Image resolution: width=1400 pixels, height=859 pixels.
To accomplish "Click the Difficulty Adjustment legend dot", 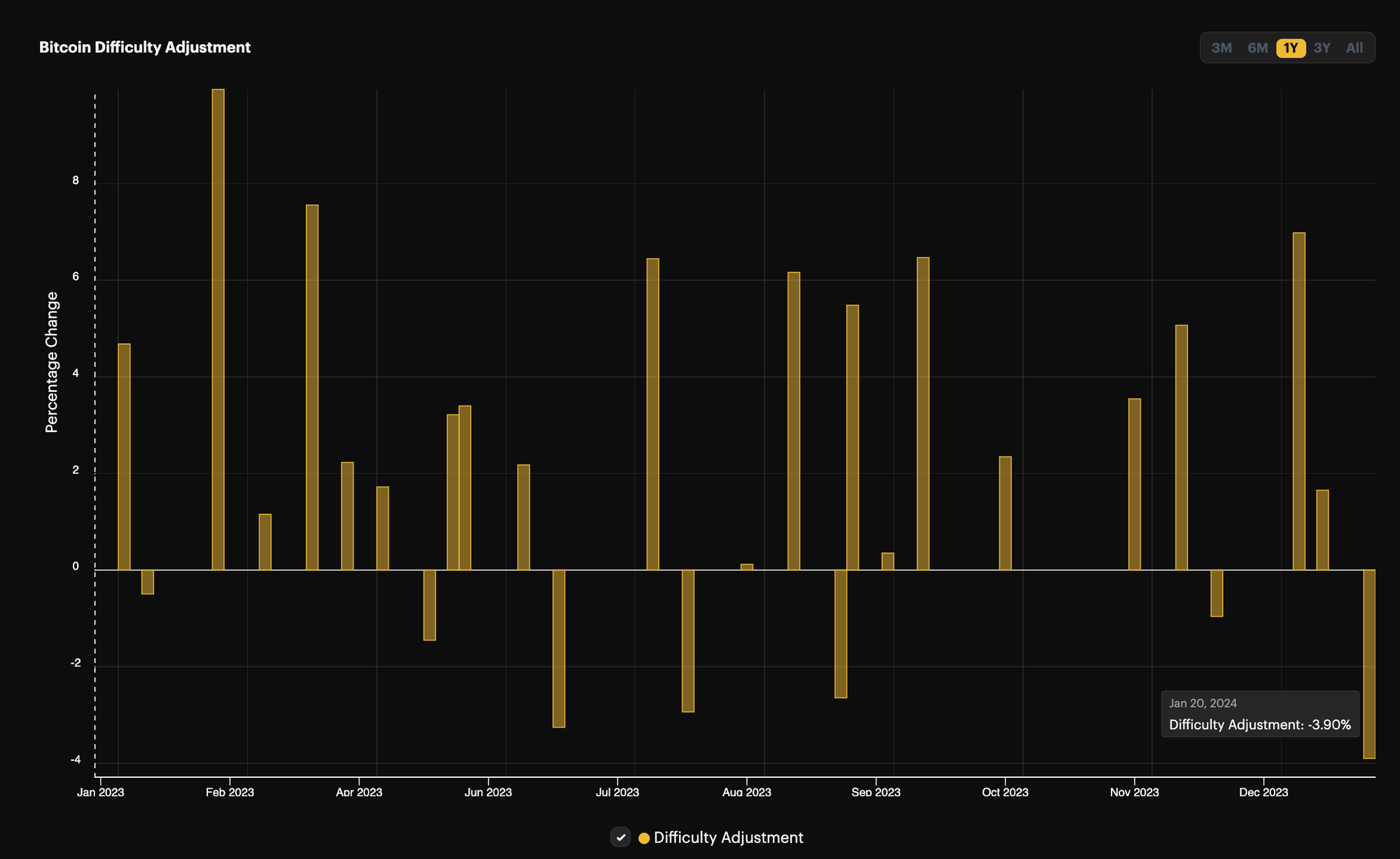I will (645, 837).
